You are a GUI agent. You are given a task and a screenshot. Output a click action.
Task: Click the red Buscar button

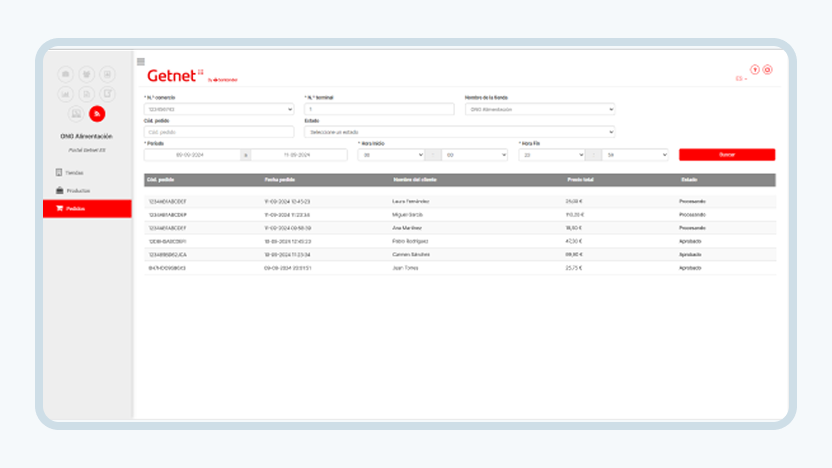pos(727,154)
